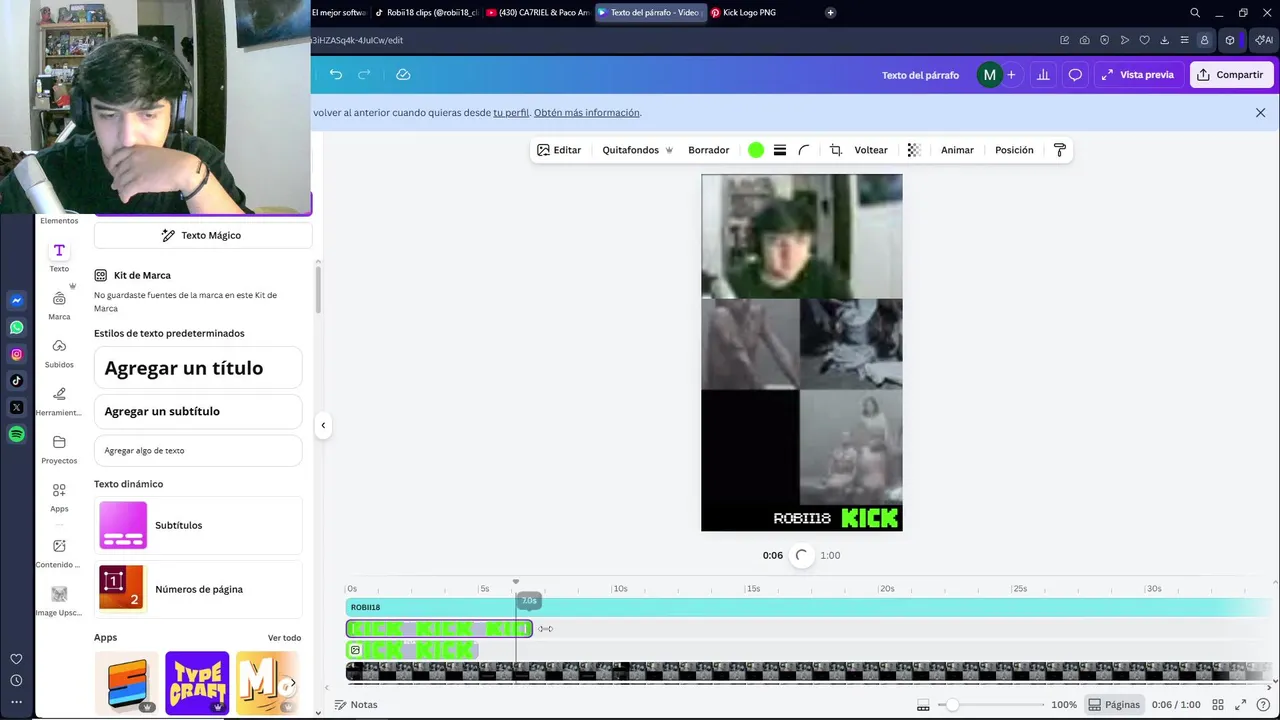Toggle the Páginas view button
The height and width of the screenshot is (720, 1280).
[1114, 705]
